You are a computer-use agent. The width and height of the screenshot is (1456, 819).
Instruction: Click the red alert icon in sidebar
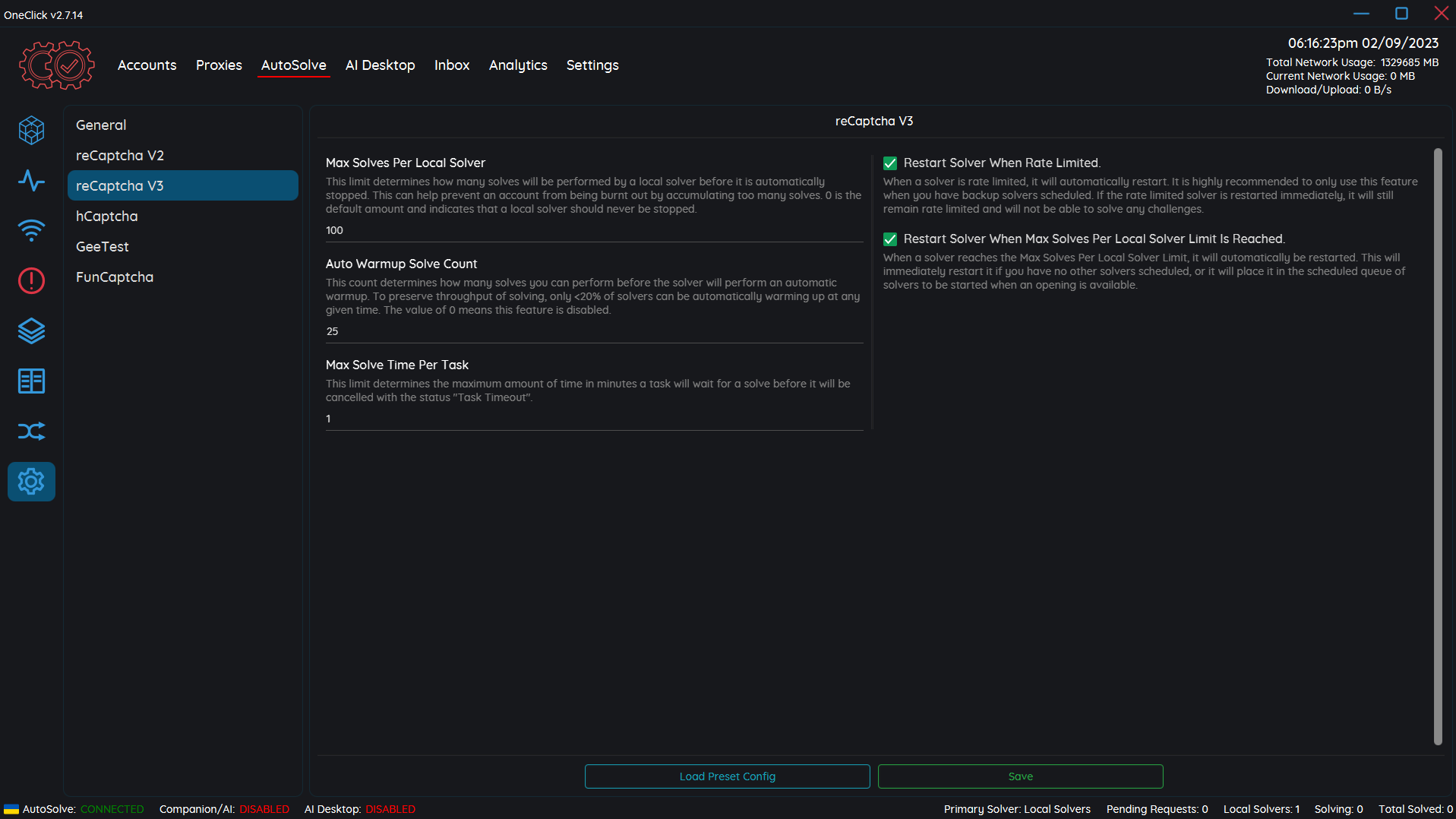pyautogui.click(x=31, y=281)
